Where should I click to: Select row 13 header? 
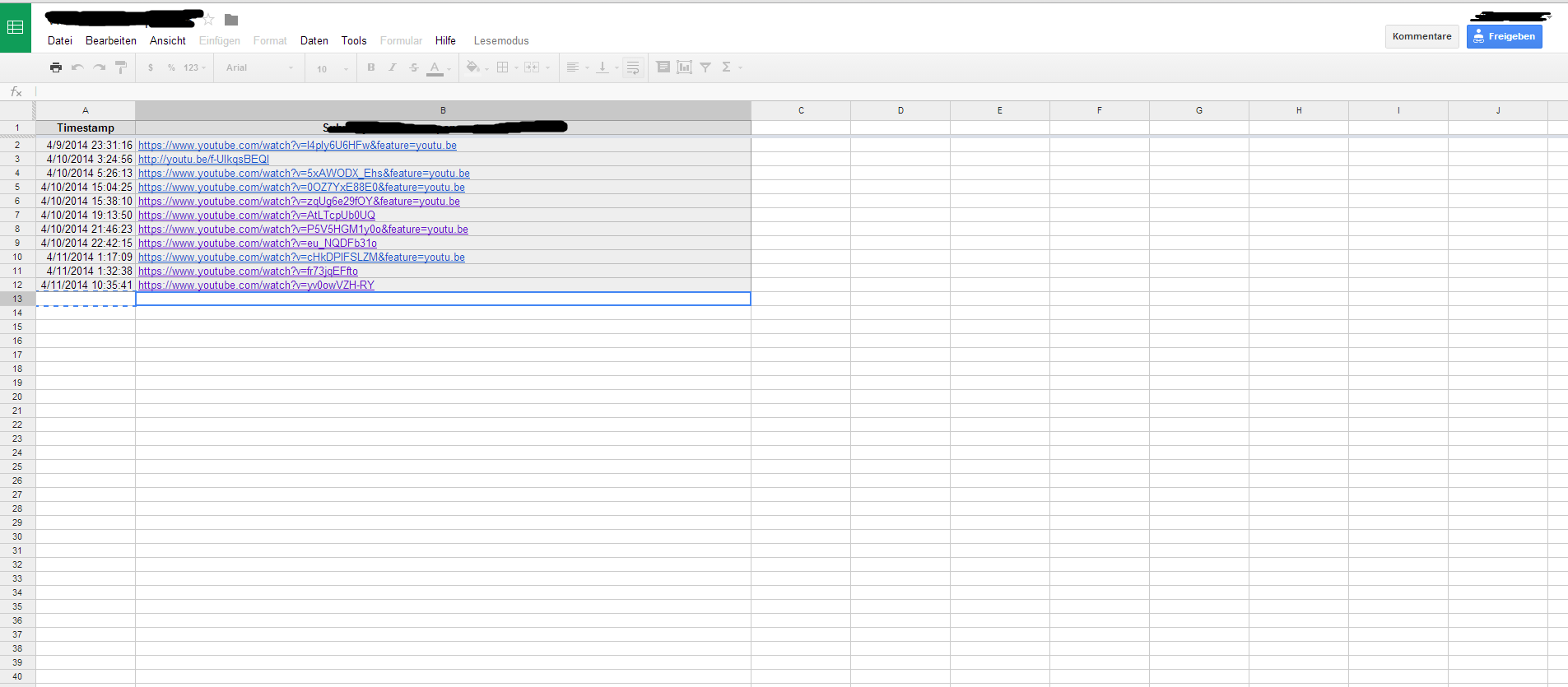coord(17,299)
